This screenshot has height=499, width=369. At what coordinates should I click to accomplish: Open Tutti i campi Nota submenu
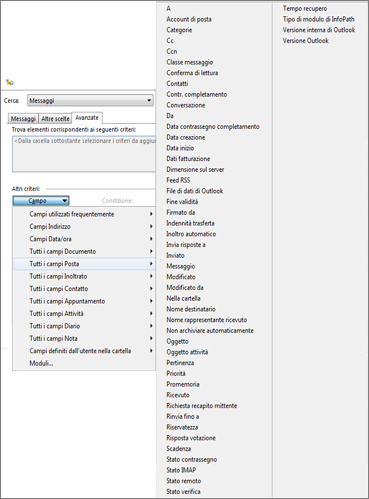[84, 338]
